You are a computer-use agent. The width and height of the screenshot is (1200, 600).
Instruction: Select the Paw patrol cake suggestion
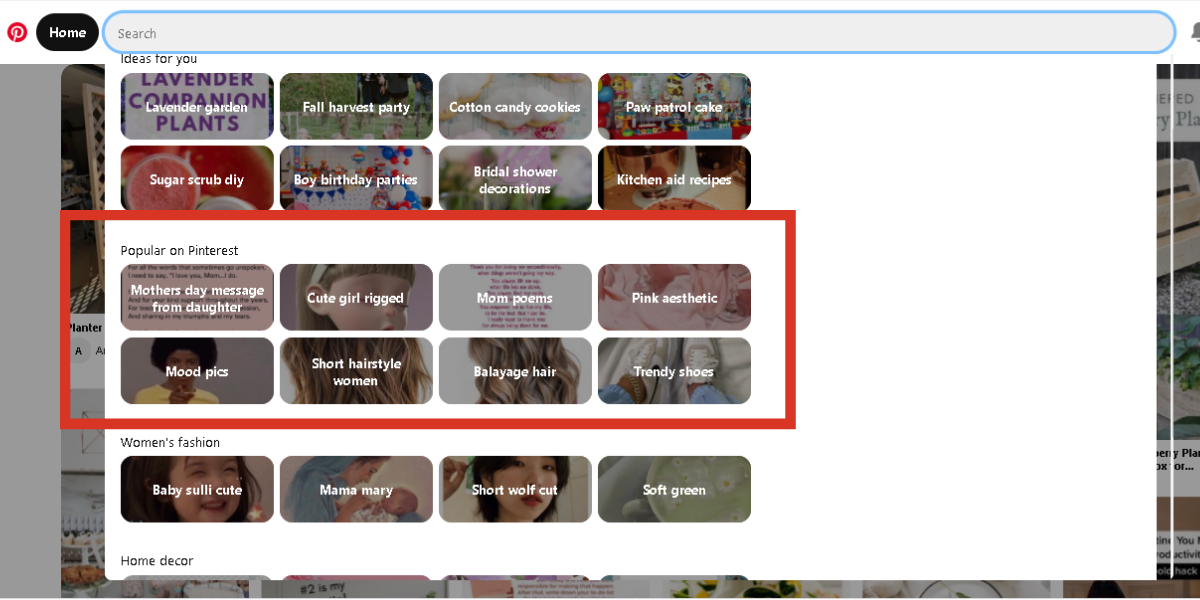674,106
